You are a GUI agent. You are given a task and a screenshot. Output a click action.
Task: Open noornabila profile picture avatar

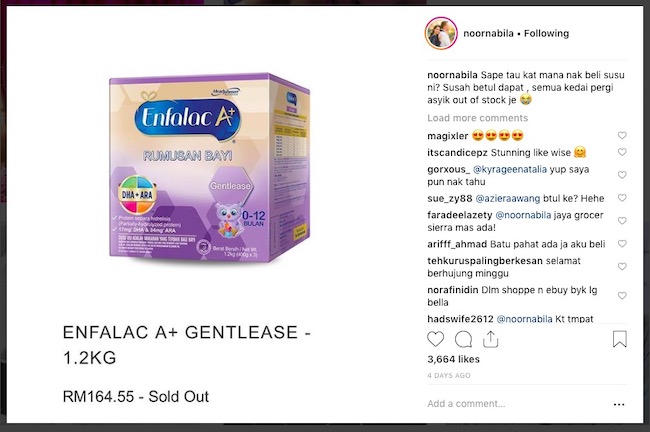click(441, 33)
